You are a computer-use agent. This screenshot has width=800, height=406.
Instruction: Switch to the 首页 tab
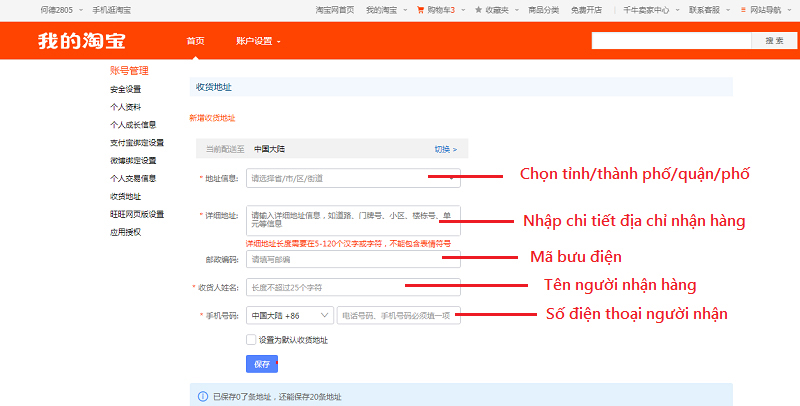(195, 41)
